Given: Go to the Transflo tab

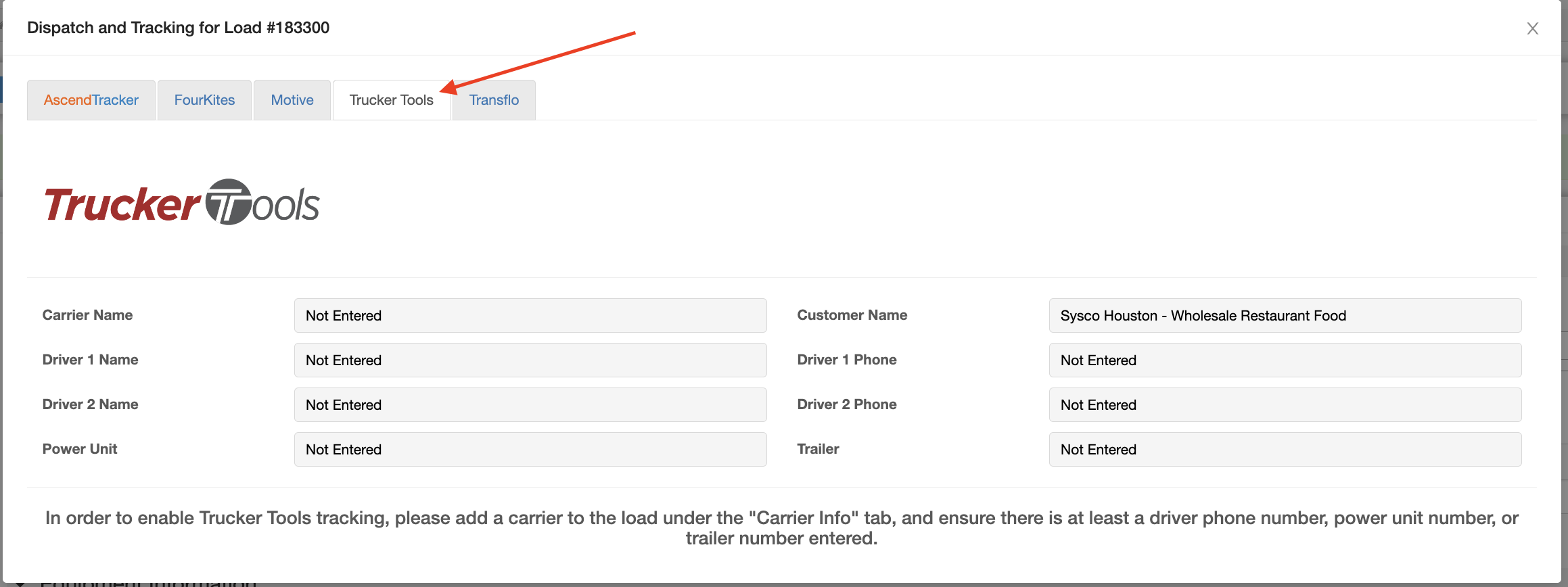Looking at the screenshot, I should 494,100.
